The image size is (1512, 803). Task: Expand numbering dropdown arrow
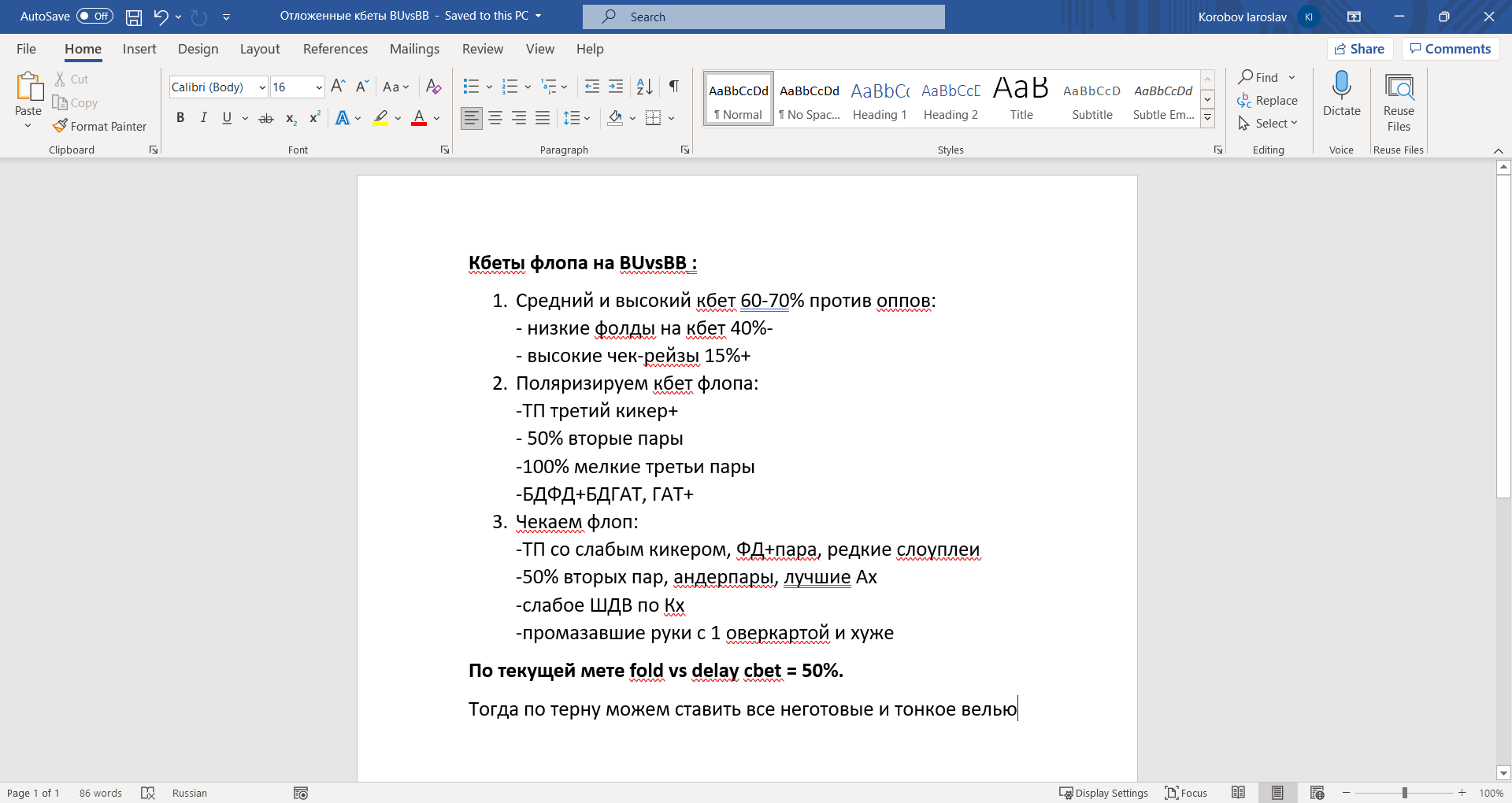coord(528,87)
